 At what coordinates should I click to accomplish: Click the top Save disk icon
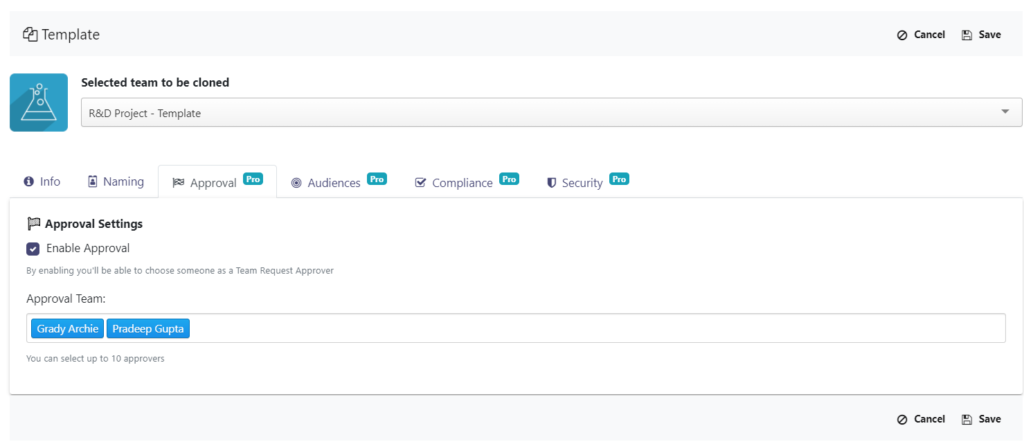click(967, 35)
